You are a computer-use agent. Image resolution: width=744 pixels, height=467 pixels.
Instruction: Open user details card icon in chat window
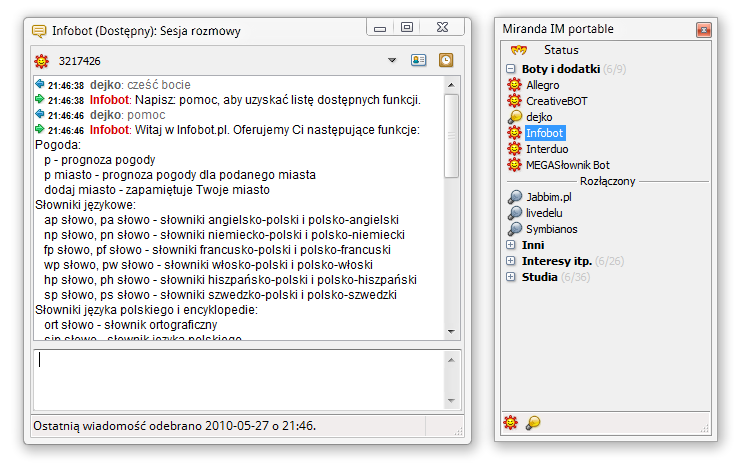[418, 60]
